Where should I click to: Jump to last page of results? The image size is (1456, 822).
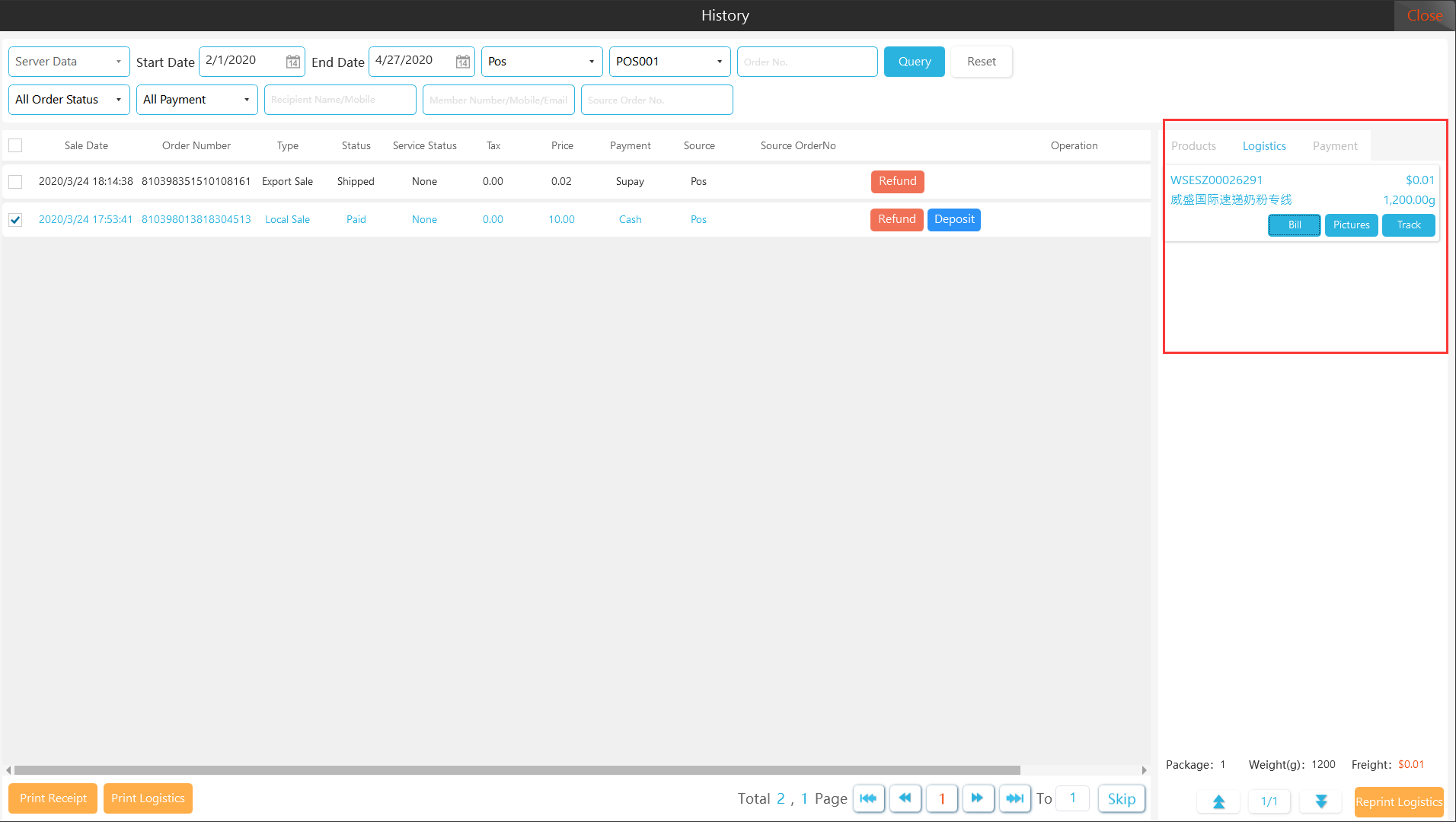point(1014,798)
